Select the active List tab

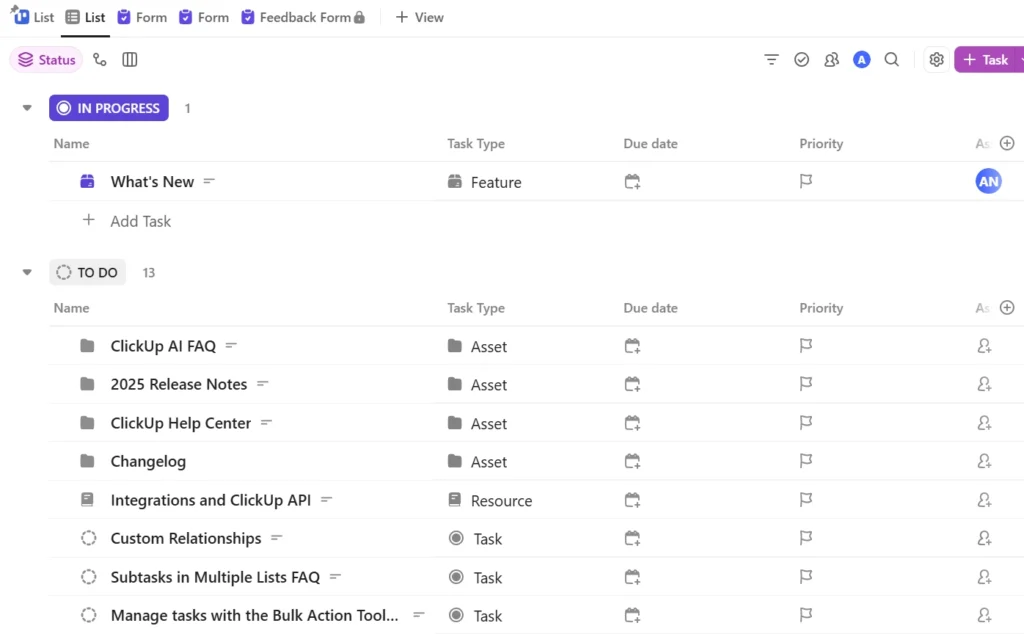[x=85, y=17]
